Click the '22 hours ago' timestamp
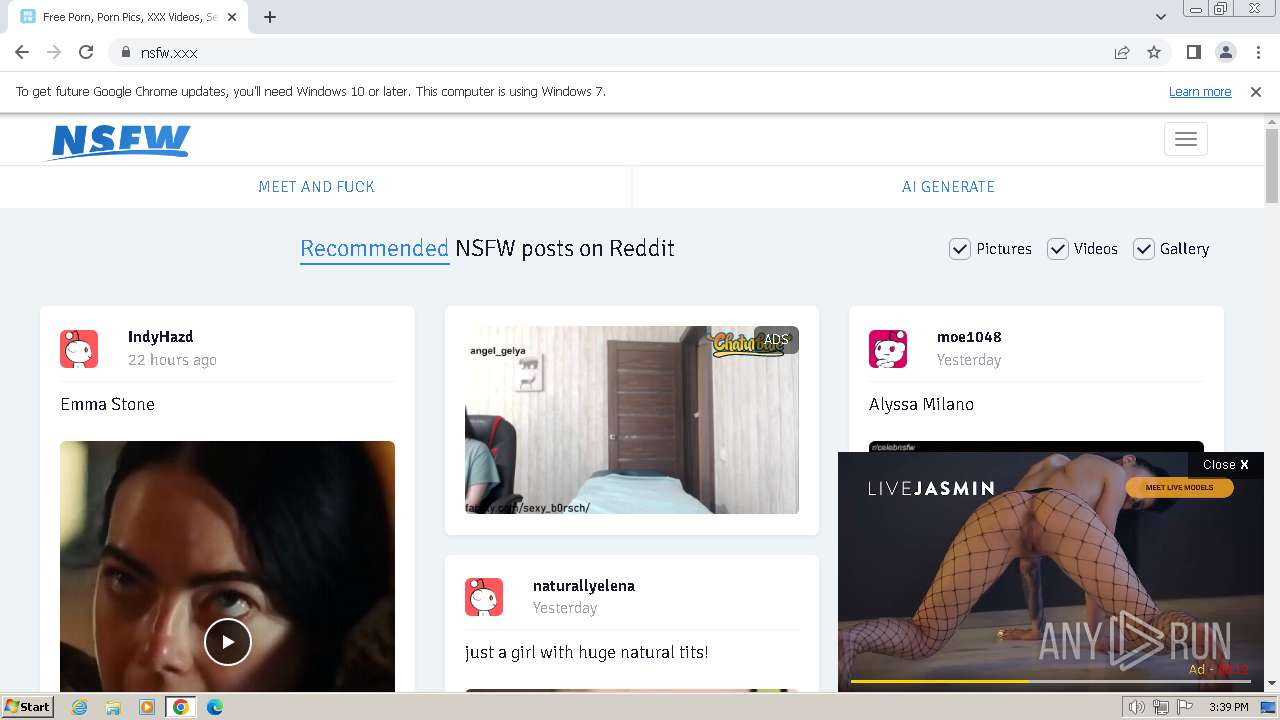 172,360
